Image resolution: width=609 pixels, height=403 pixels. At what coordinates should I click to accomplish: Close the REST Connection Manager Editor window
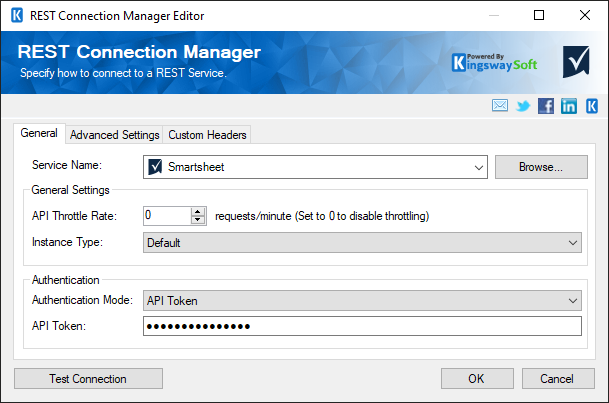coord(585,15)
